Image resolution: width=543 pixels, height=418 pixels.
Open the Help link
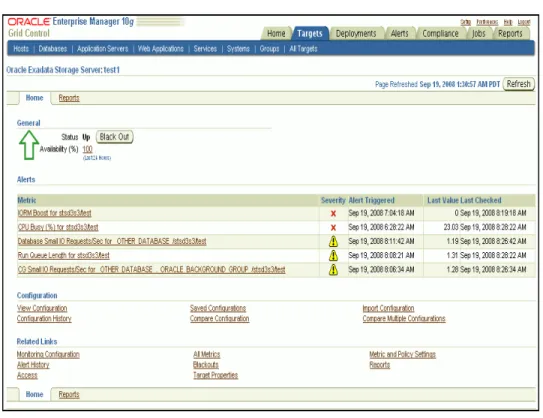click(x=508, y=22)
